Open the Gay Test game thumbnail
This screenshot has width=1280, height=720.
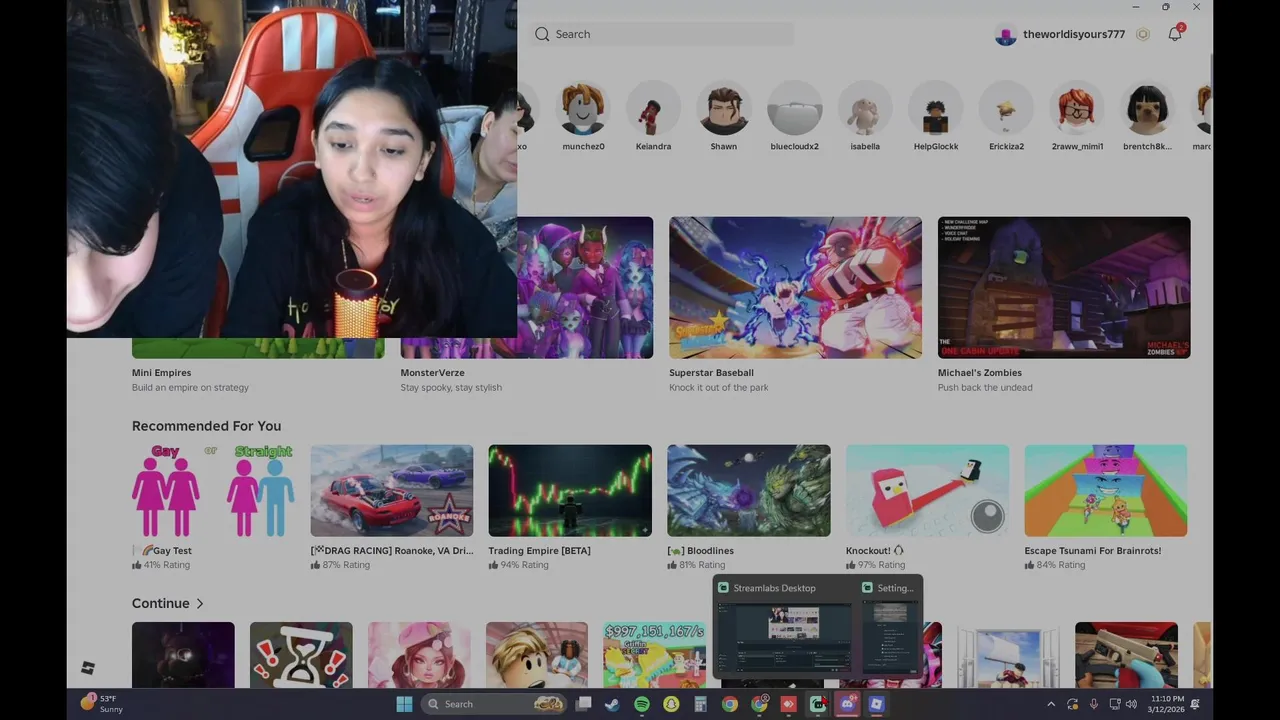click(213, 491)
